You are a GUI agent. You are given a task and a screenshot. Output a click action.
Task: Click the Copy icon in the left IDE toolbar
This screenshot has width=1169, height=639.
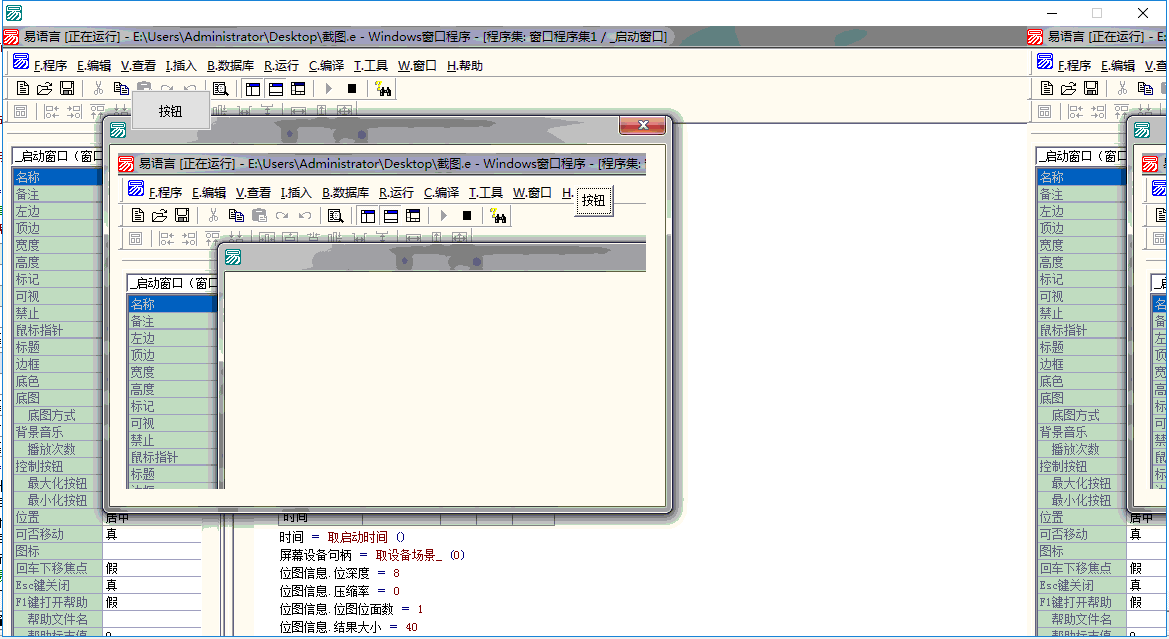(x=121, y=89)
